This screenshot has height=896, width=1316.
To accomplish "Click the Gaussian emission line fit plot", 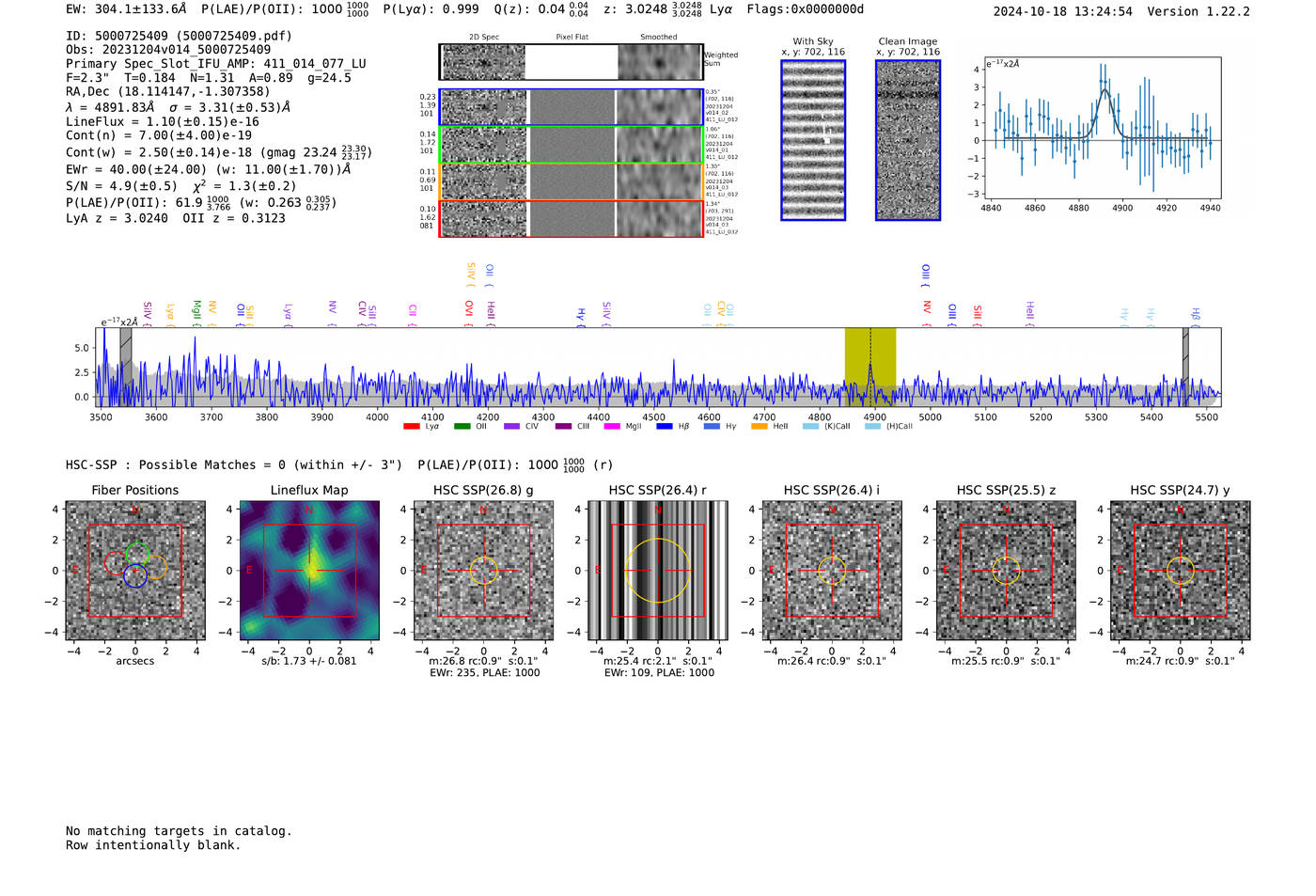I will coord(1101,128).
